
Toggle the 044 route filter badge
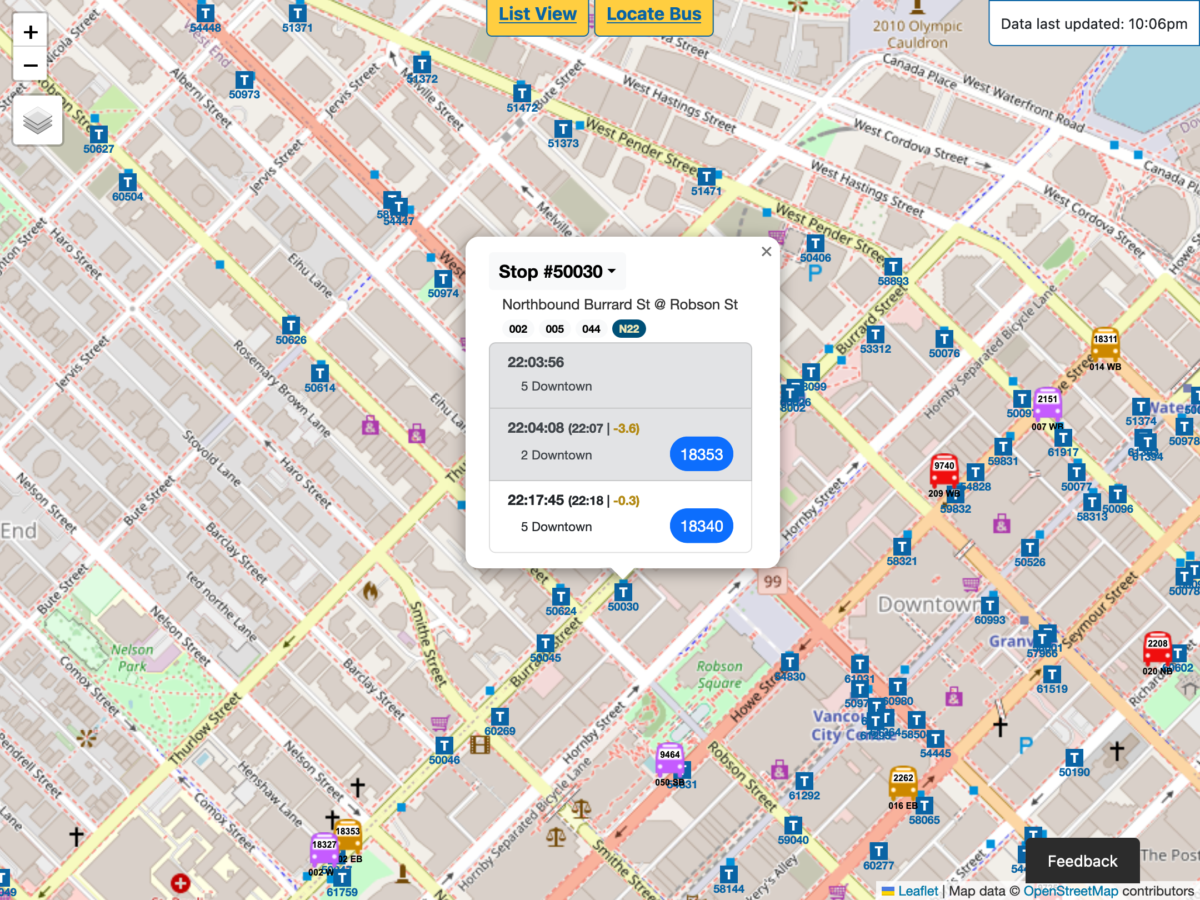tap(591, 329)
